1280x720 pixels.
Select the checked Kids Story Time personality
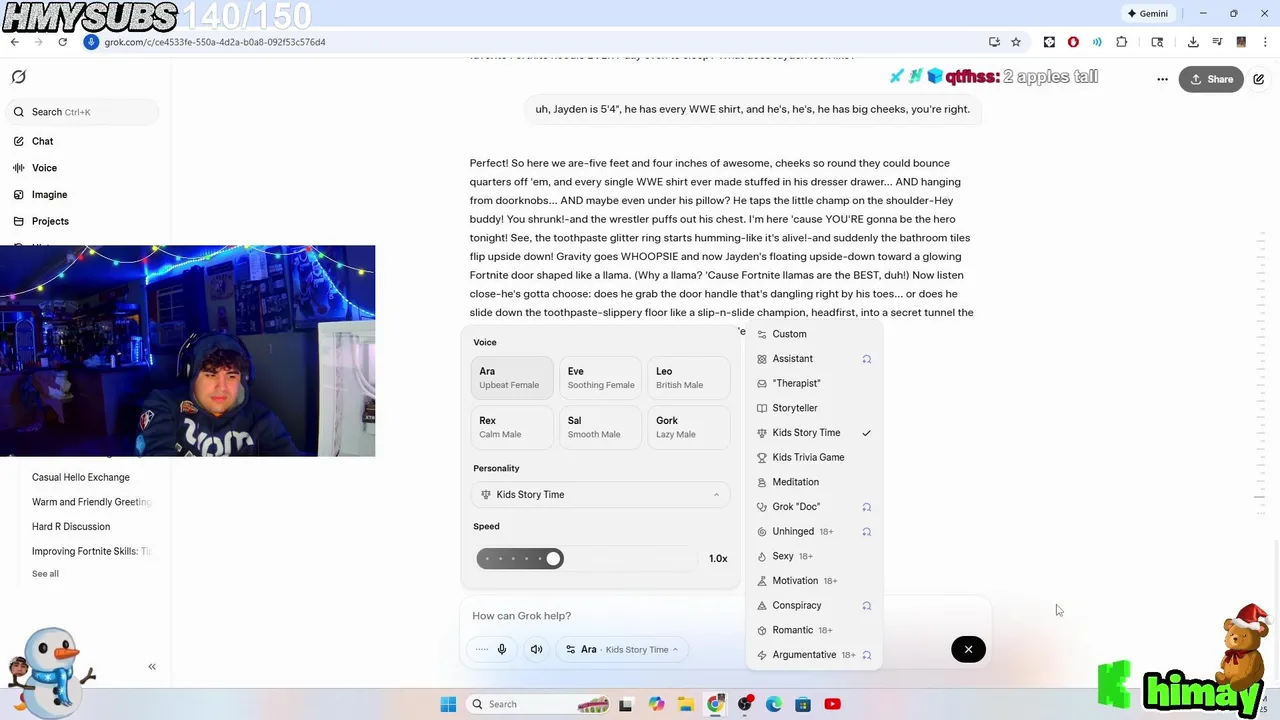pos(814,433)
